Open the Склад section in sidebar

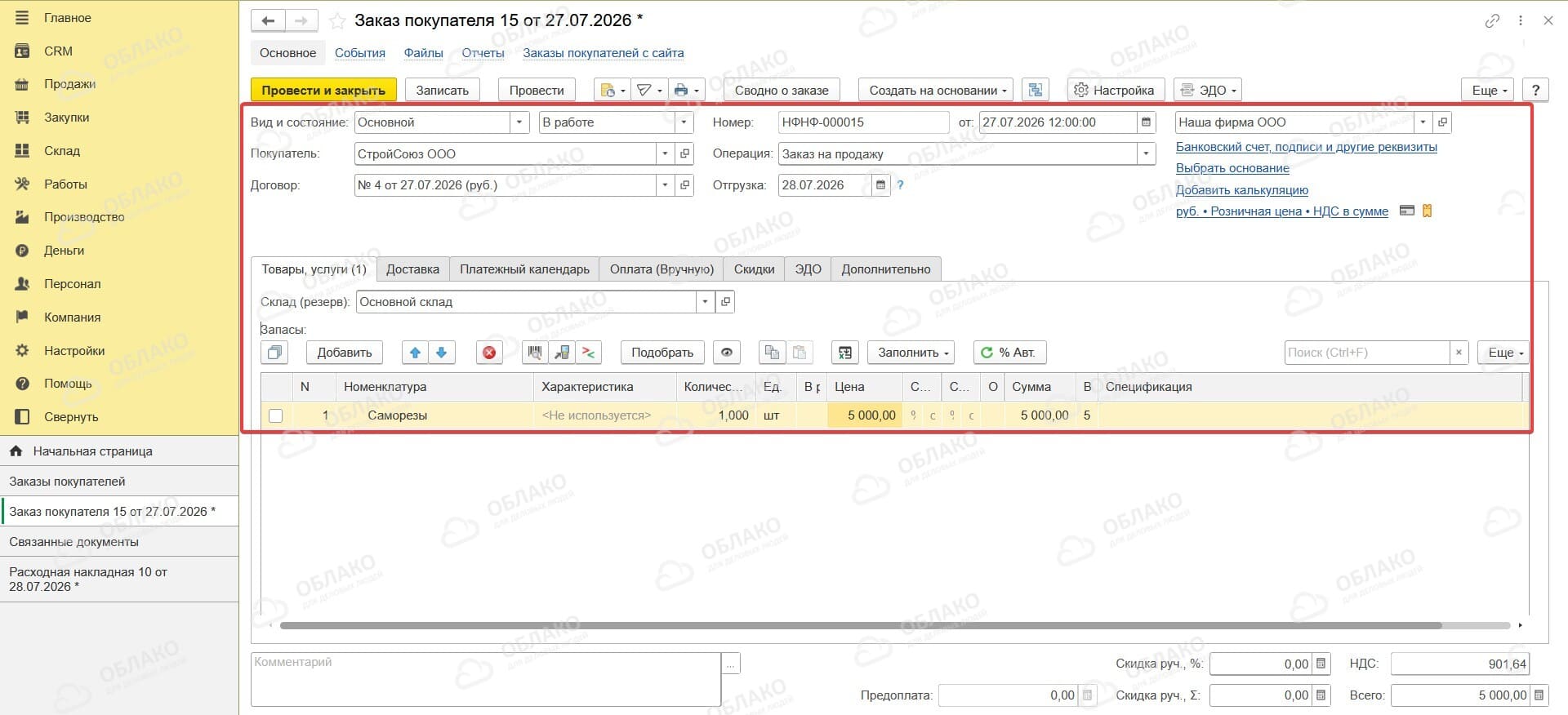[62, 151]
